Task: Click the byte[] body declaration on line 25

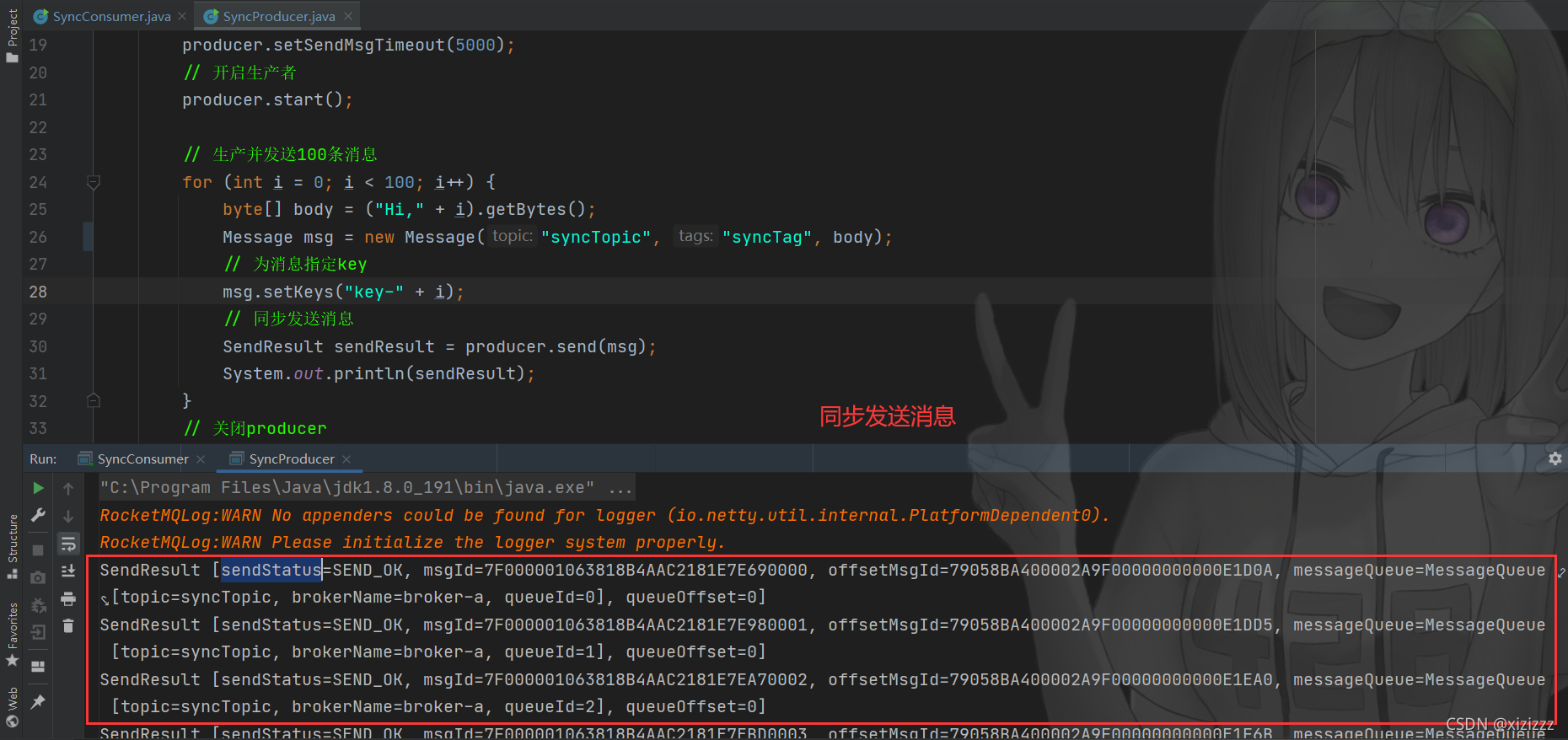Action: tap(409, 209)
